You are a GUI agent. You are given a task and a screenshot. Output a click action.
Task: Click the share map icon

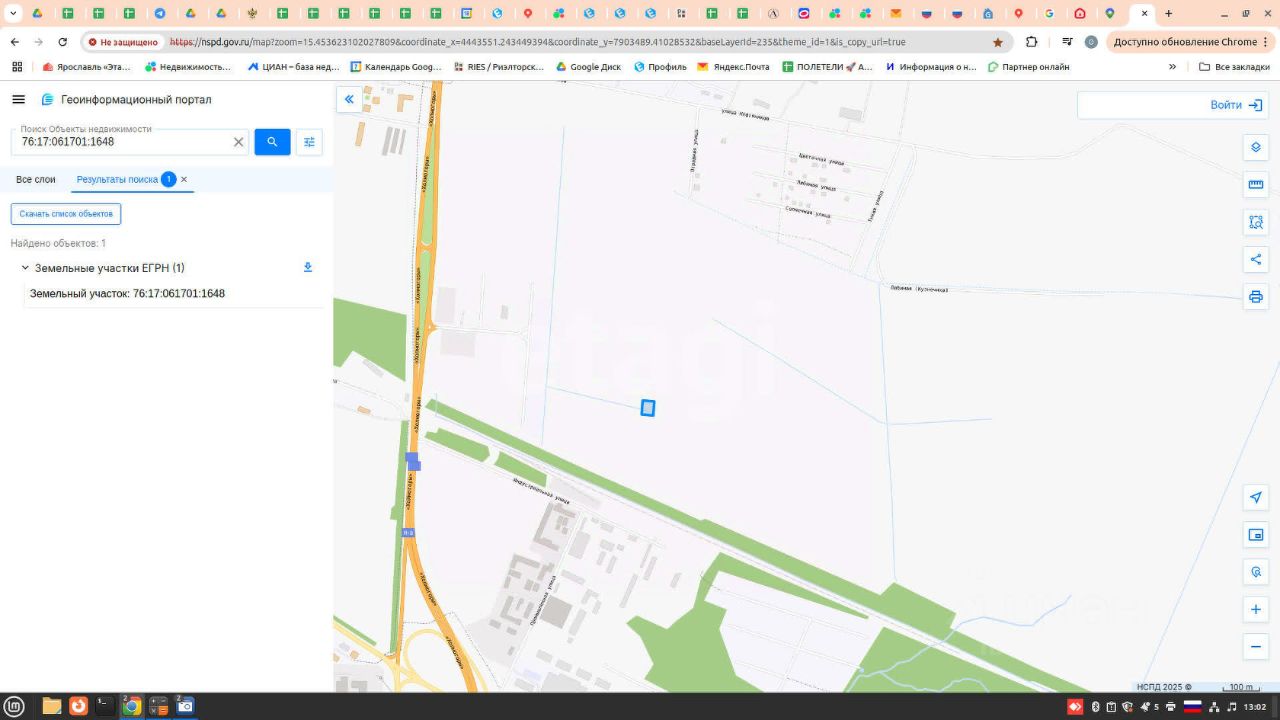pos(1256,260)
